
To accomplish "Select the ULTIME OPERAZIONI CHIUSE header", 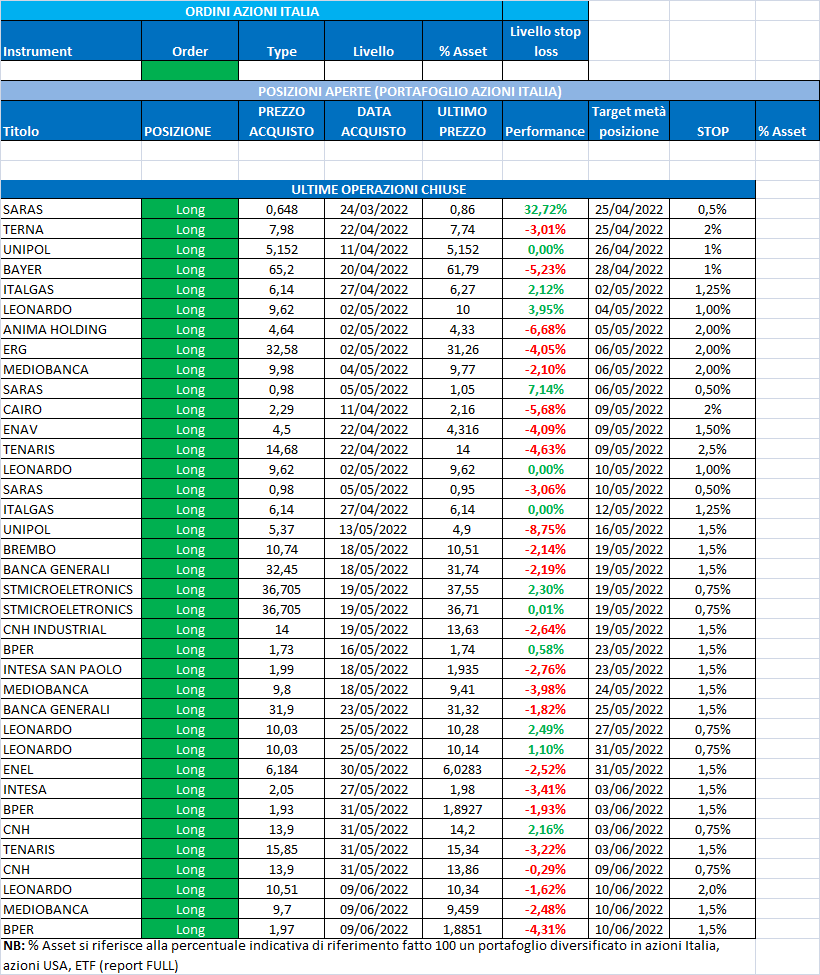I will pos(378,190).
